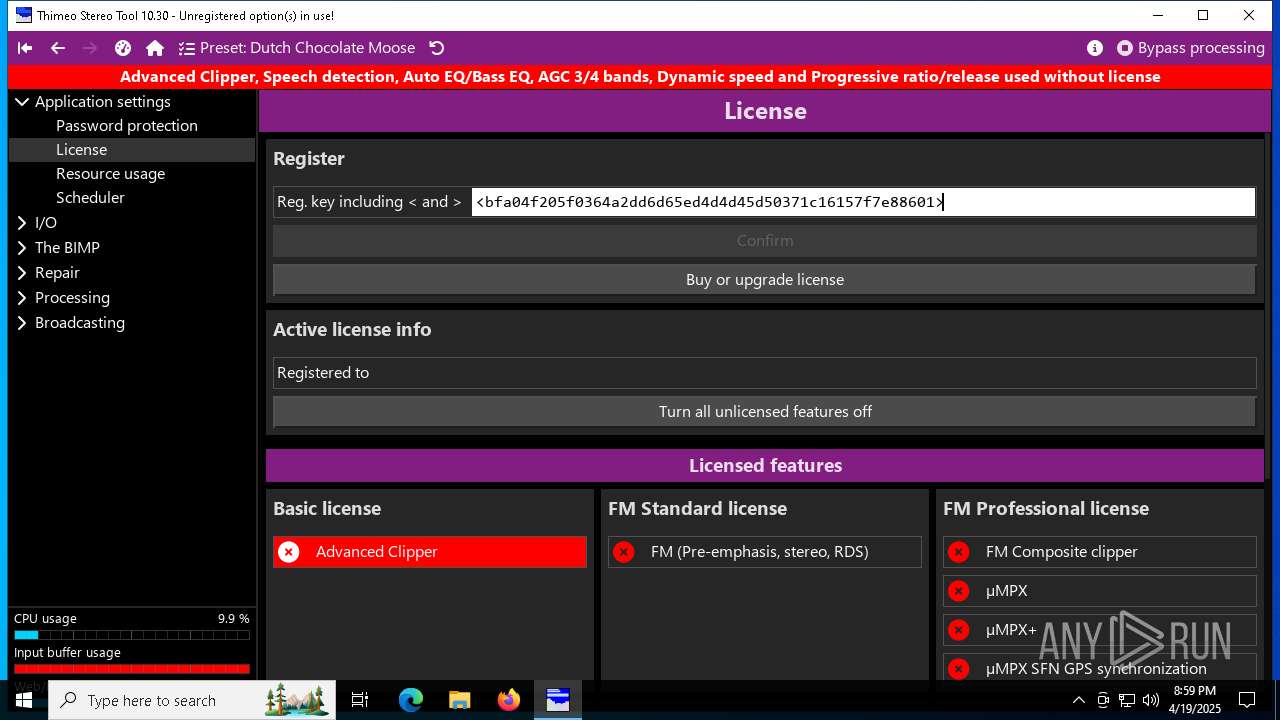Open Password protection settings
Screen dimensions: 1280x720
point(127,125)
